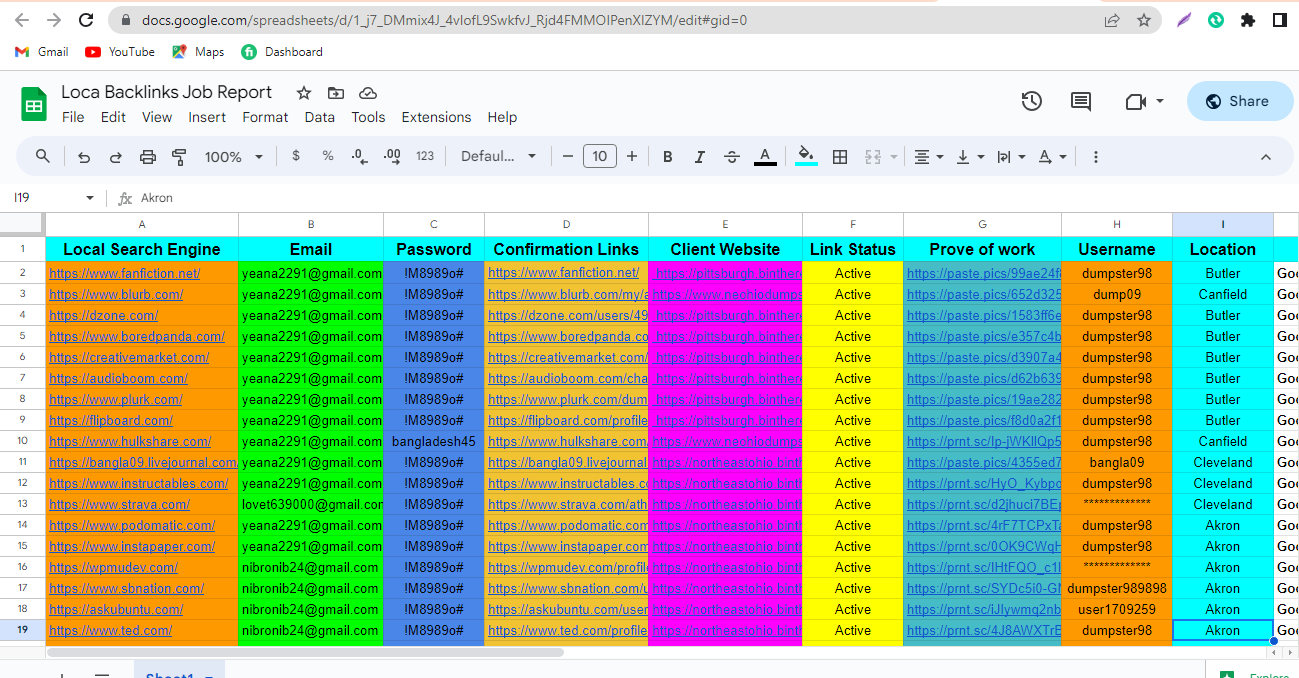
Task: Select the Link Status header cell
Action: (853, 249)
